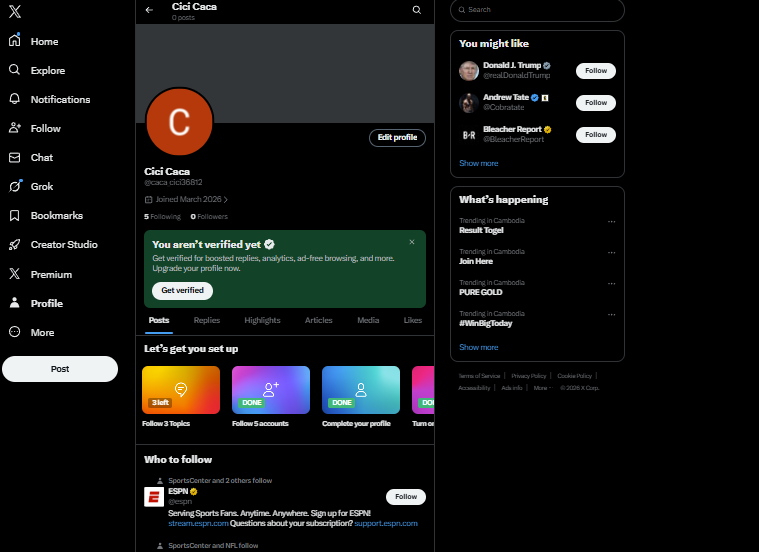759x552 pixels.
Task: Open Notifications bell item
Action: [49, 99]
